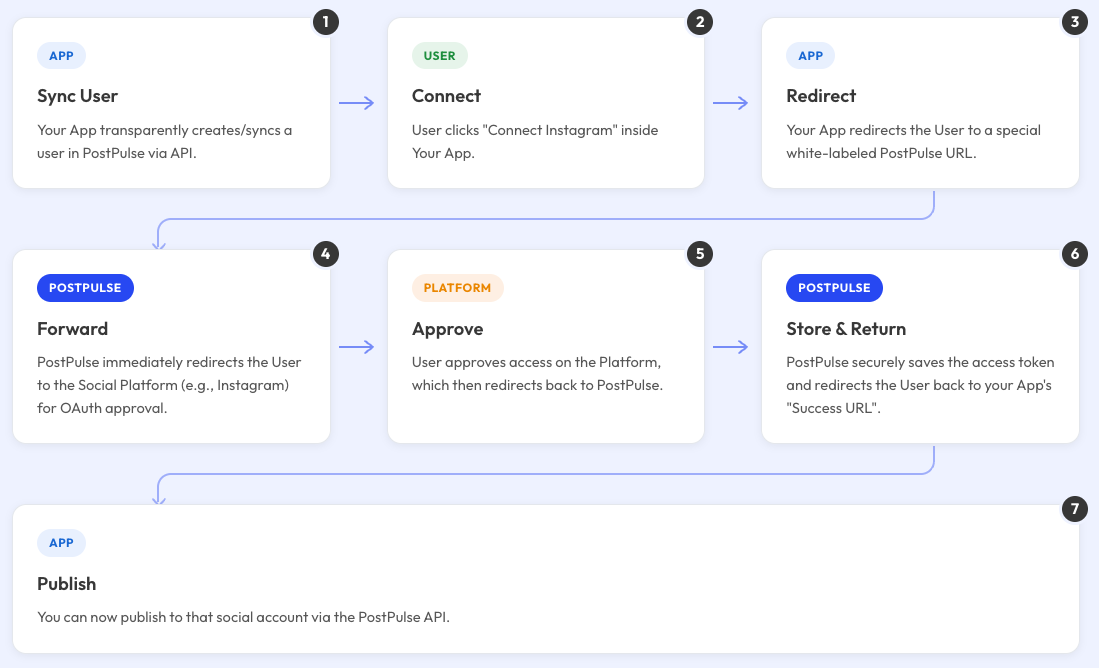The height and width of the screenshot is (668, 1099).
Task: Toggle the orange PLATFORM badge on Approve card
Action: 458,287
